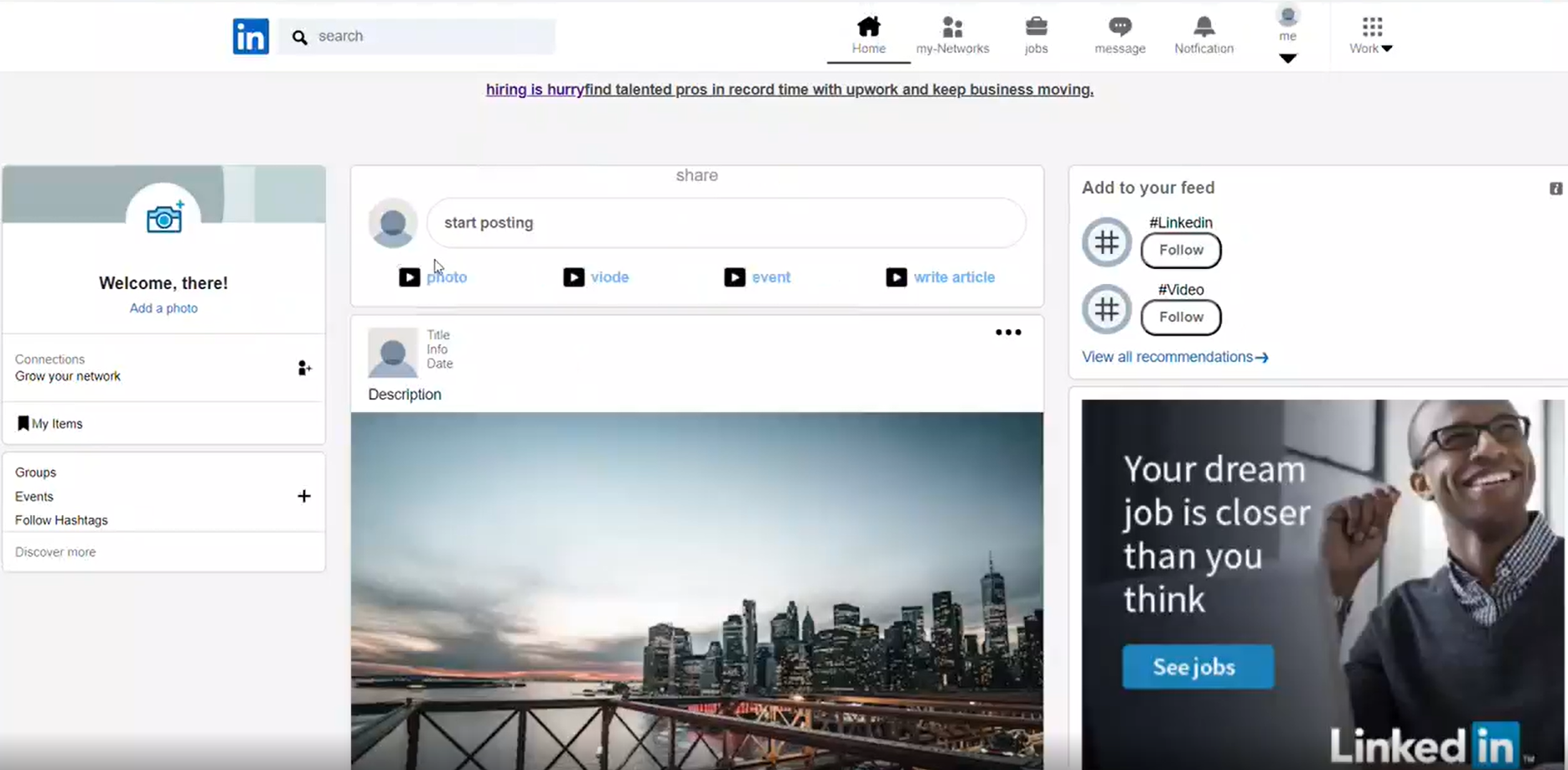Click the 'me' profile avatar

click(x=1287, y=15)
